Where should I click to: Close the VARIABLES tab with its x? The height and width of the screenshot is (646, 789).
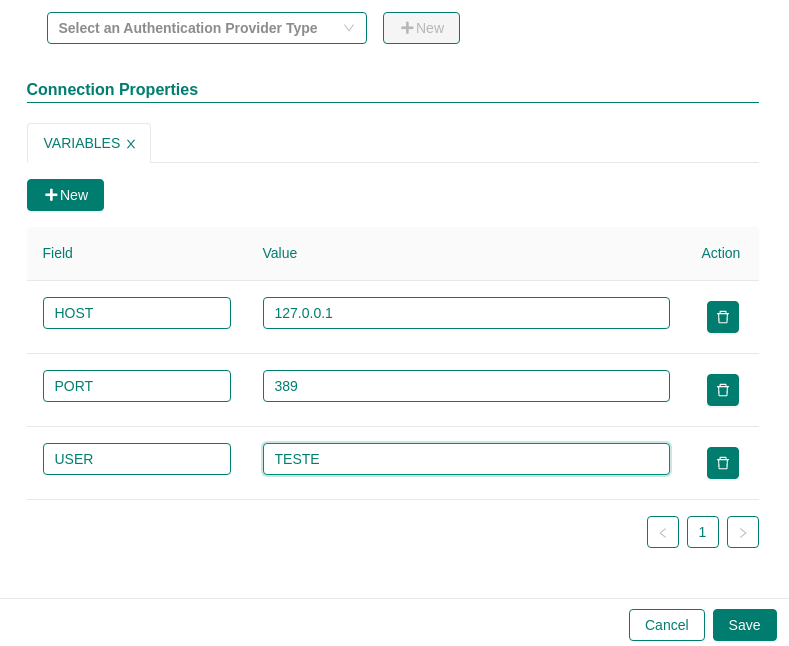tap(131, 144)
